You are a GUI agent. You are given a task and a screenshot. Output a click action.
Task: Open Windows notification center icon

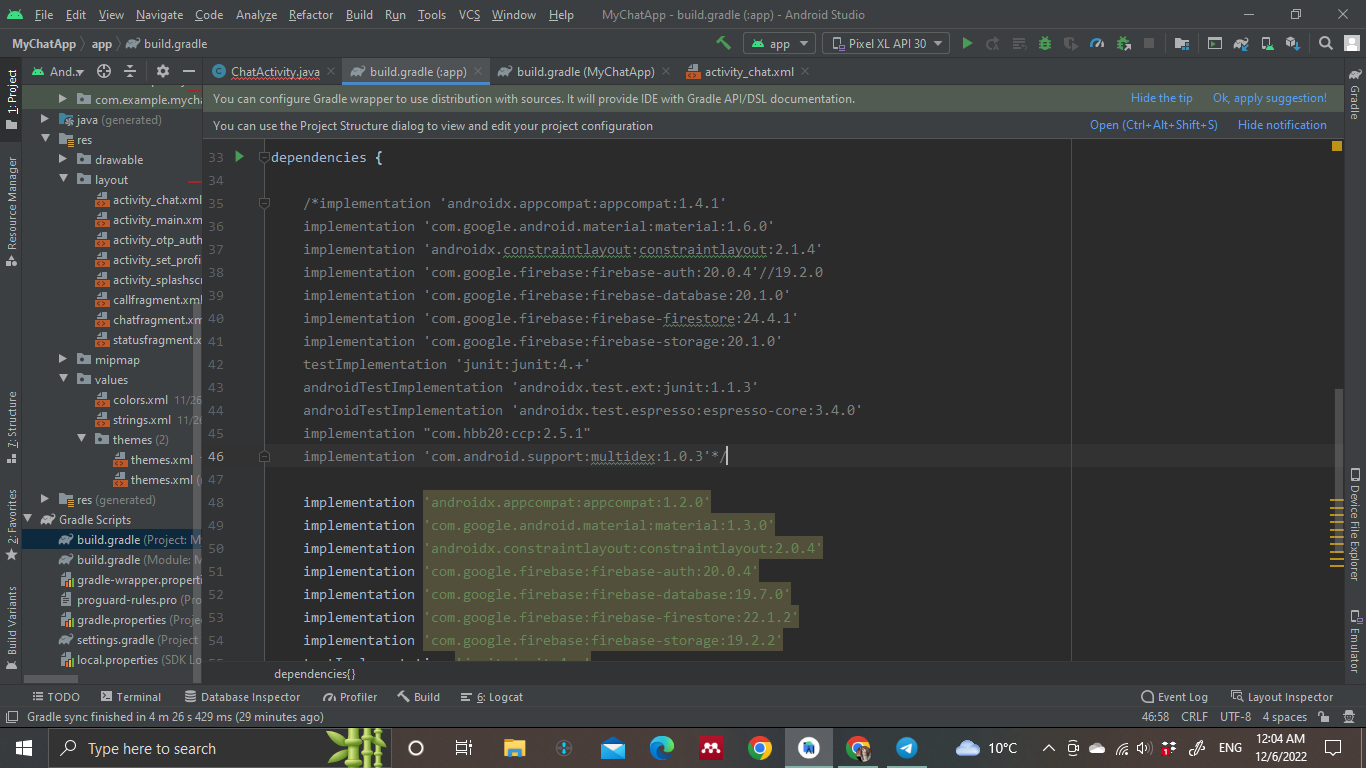pos(1332,747)
